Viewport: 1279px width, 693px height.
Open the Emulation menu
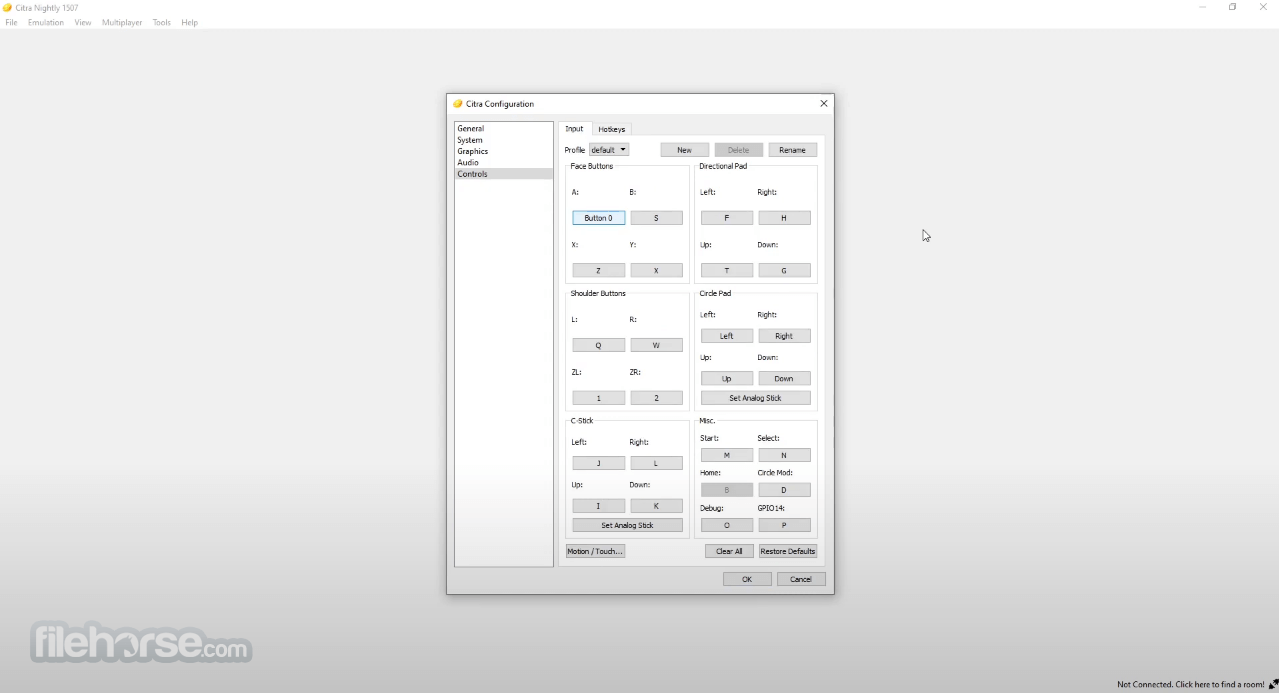[45, 22]
